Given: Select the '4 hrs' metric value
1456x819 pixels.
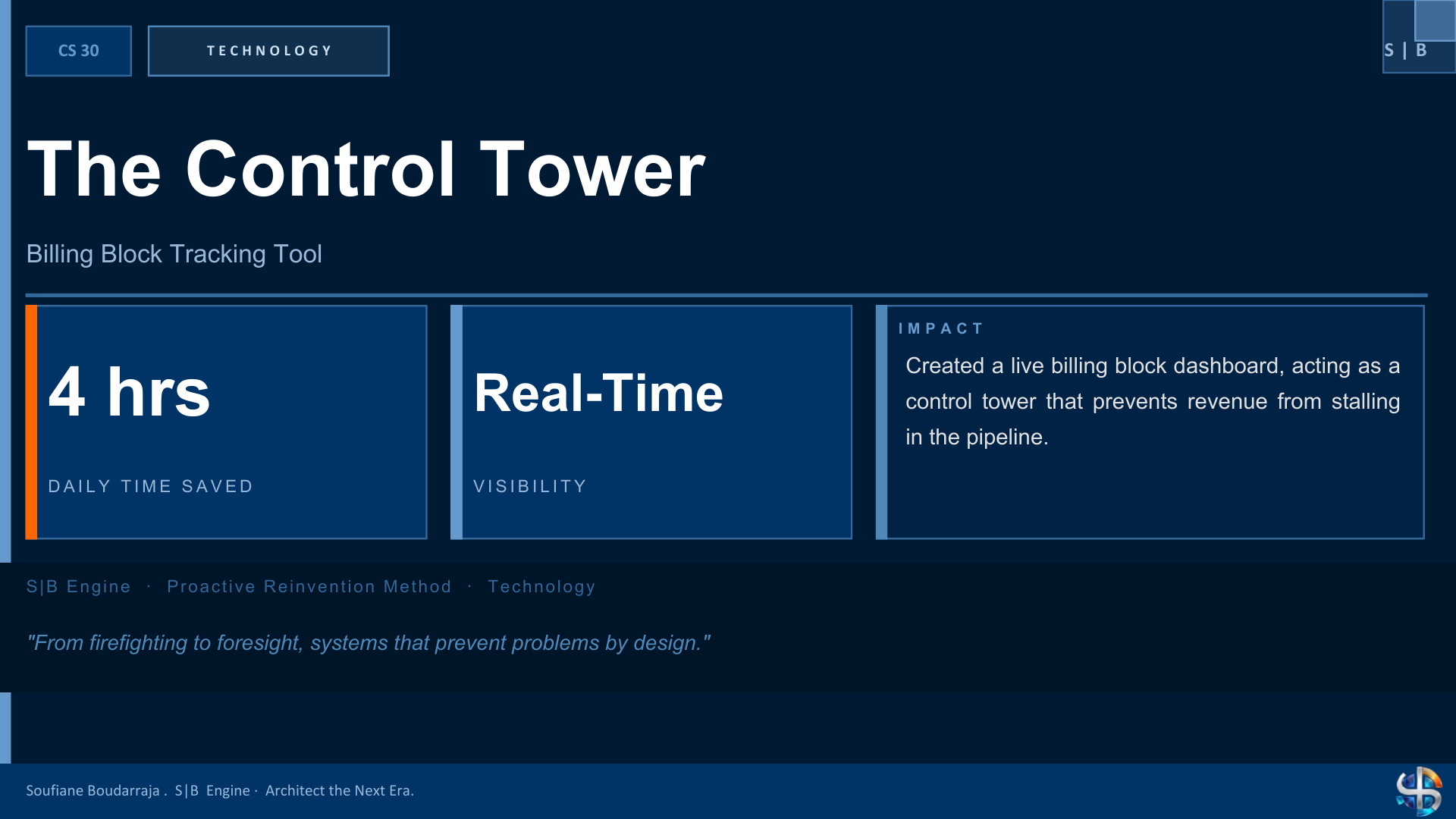Looking at the screenshot, I should (x=129, y=391).
